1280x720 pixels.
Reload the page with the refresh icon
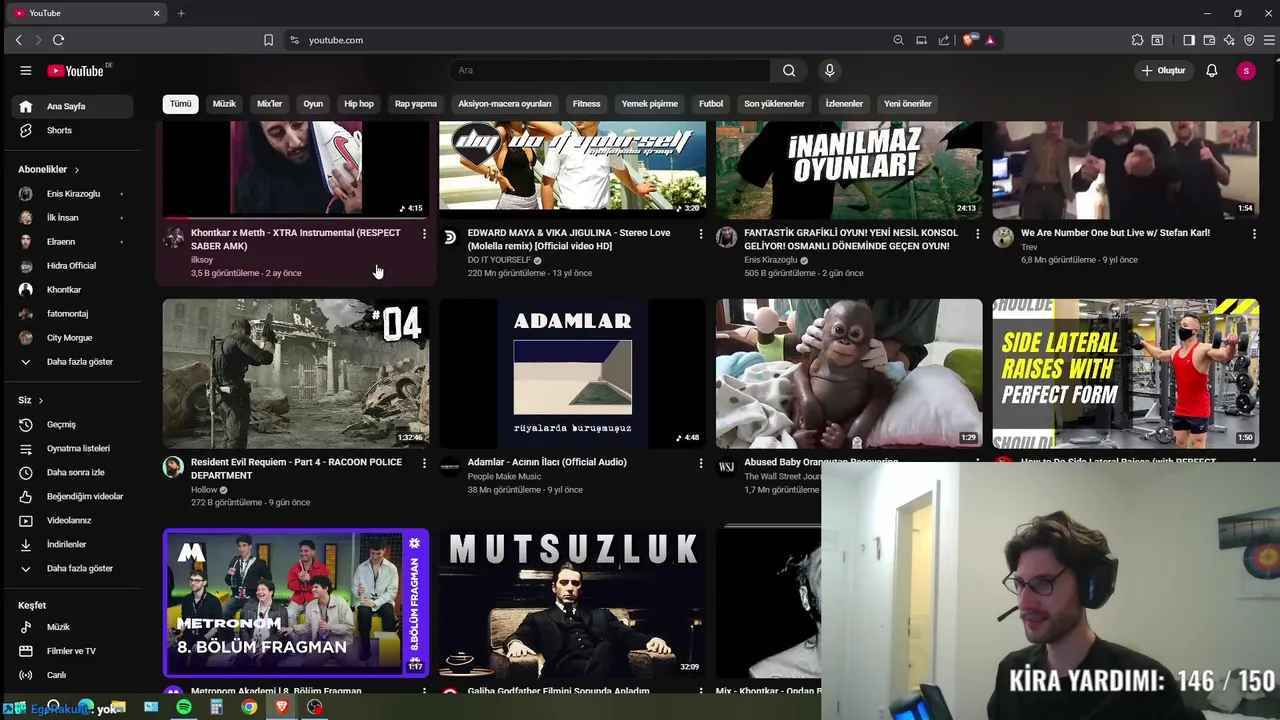click(58, 40)
